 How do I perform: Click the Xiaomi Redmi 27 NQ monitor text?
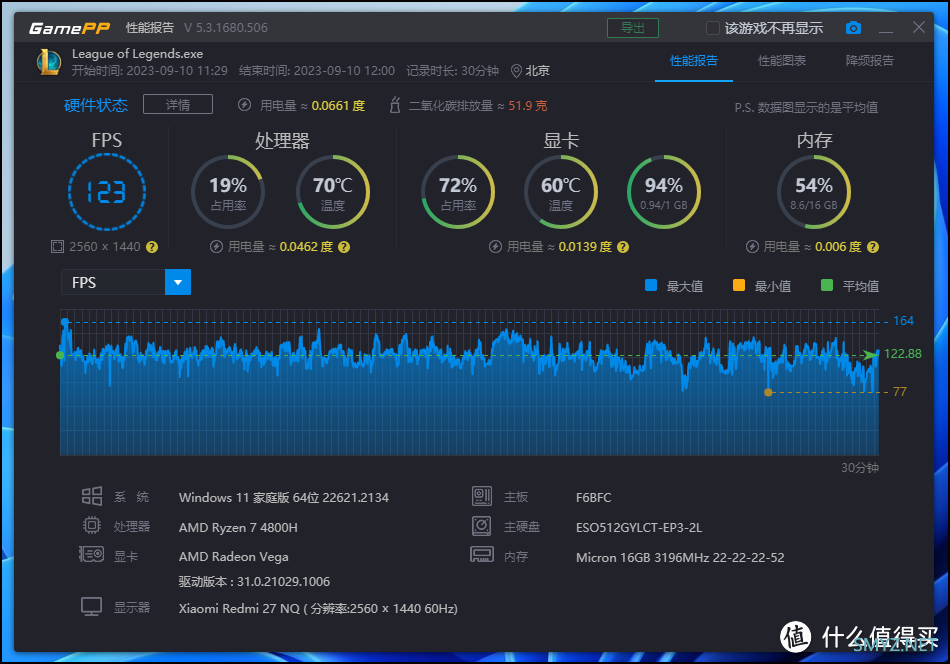click(318, 608)
